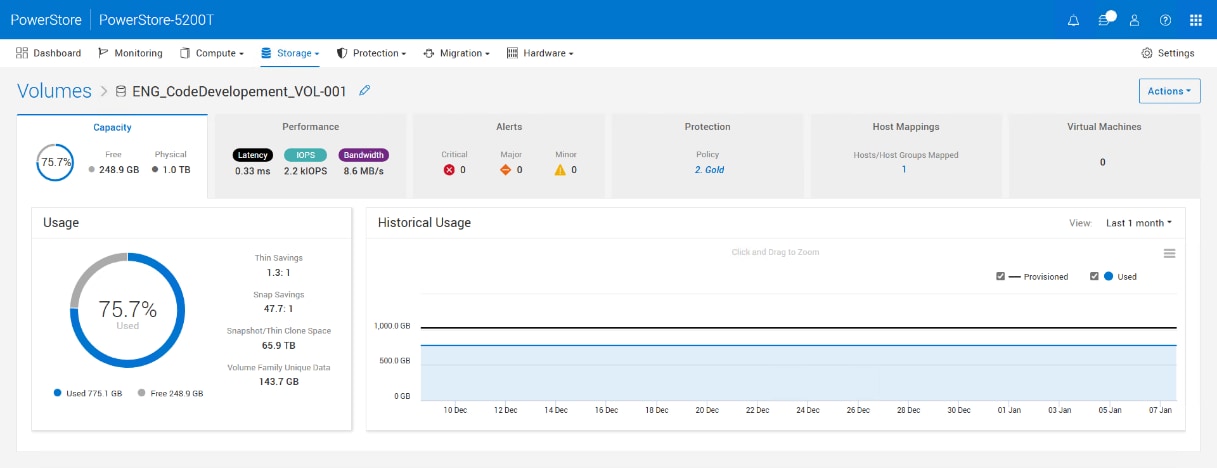Viewport: 1217px width, 468px height.
Task: Open the chart hamburger menu icon
Action: [1169, 254]
